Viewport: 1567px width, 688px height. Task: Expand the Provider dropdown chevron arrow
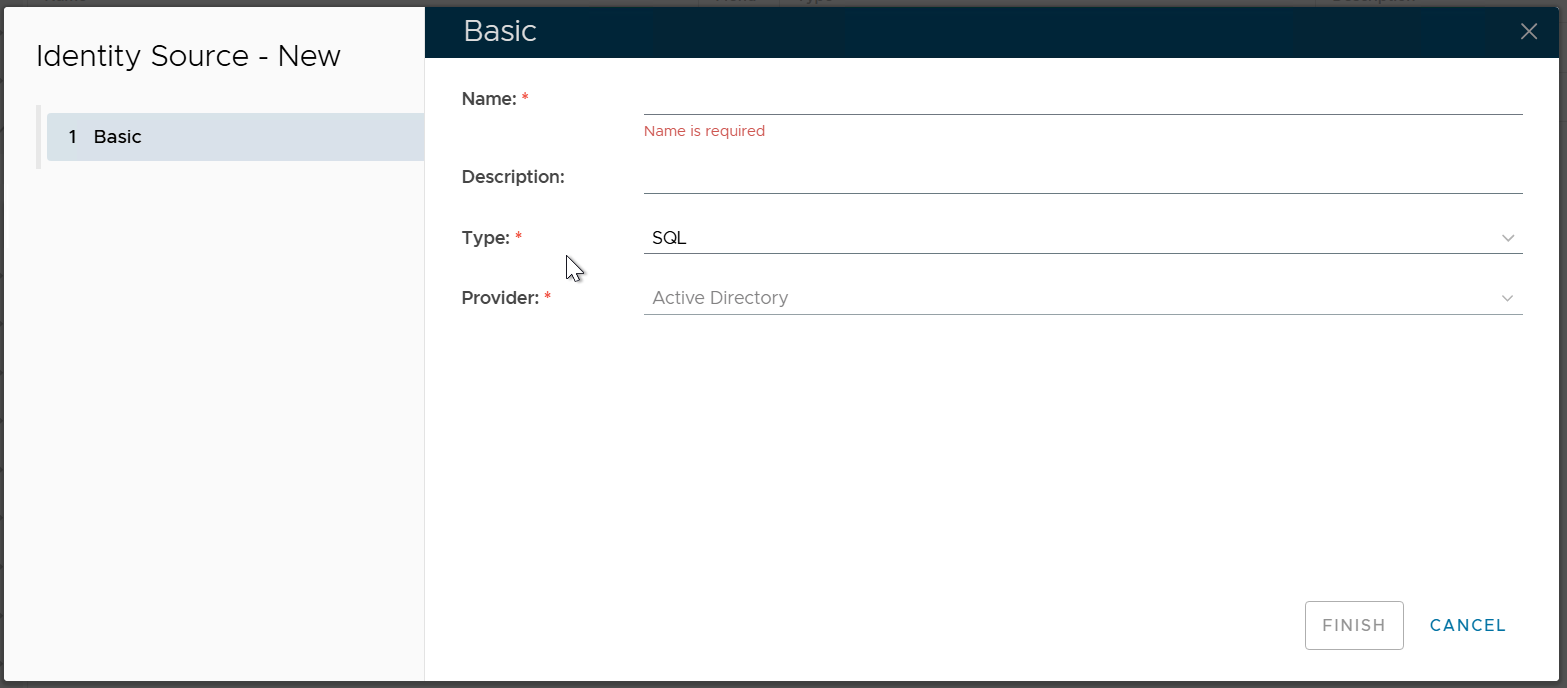coord(1508,299)
